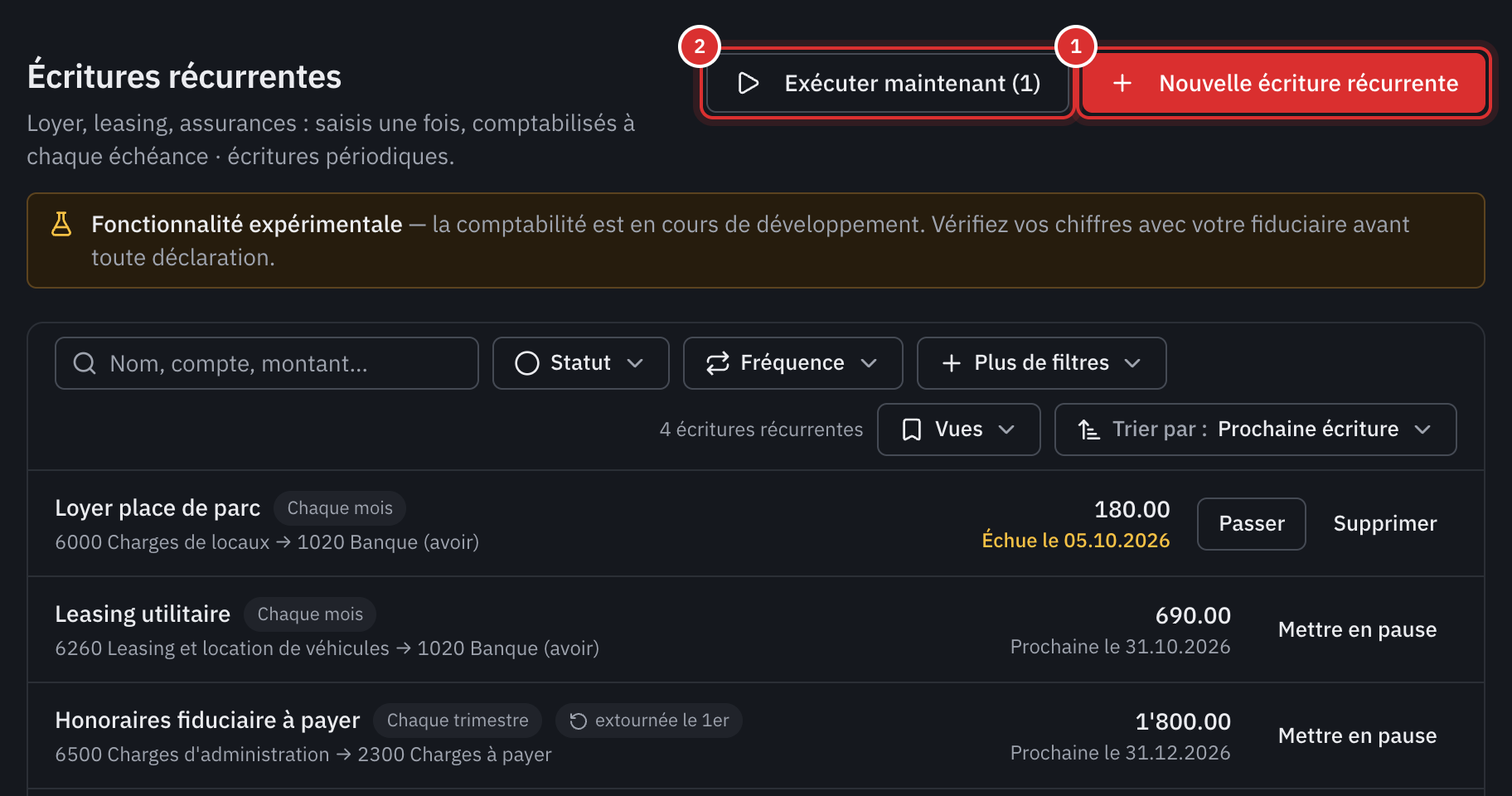Click the plus icon in Plus de filtres
The image size is (1512, 796).
952,363
